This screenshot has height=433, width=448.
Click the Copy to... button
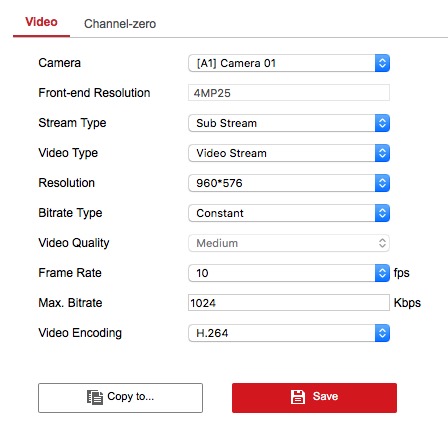pos(120,398)
